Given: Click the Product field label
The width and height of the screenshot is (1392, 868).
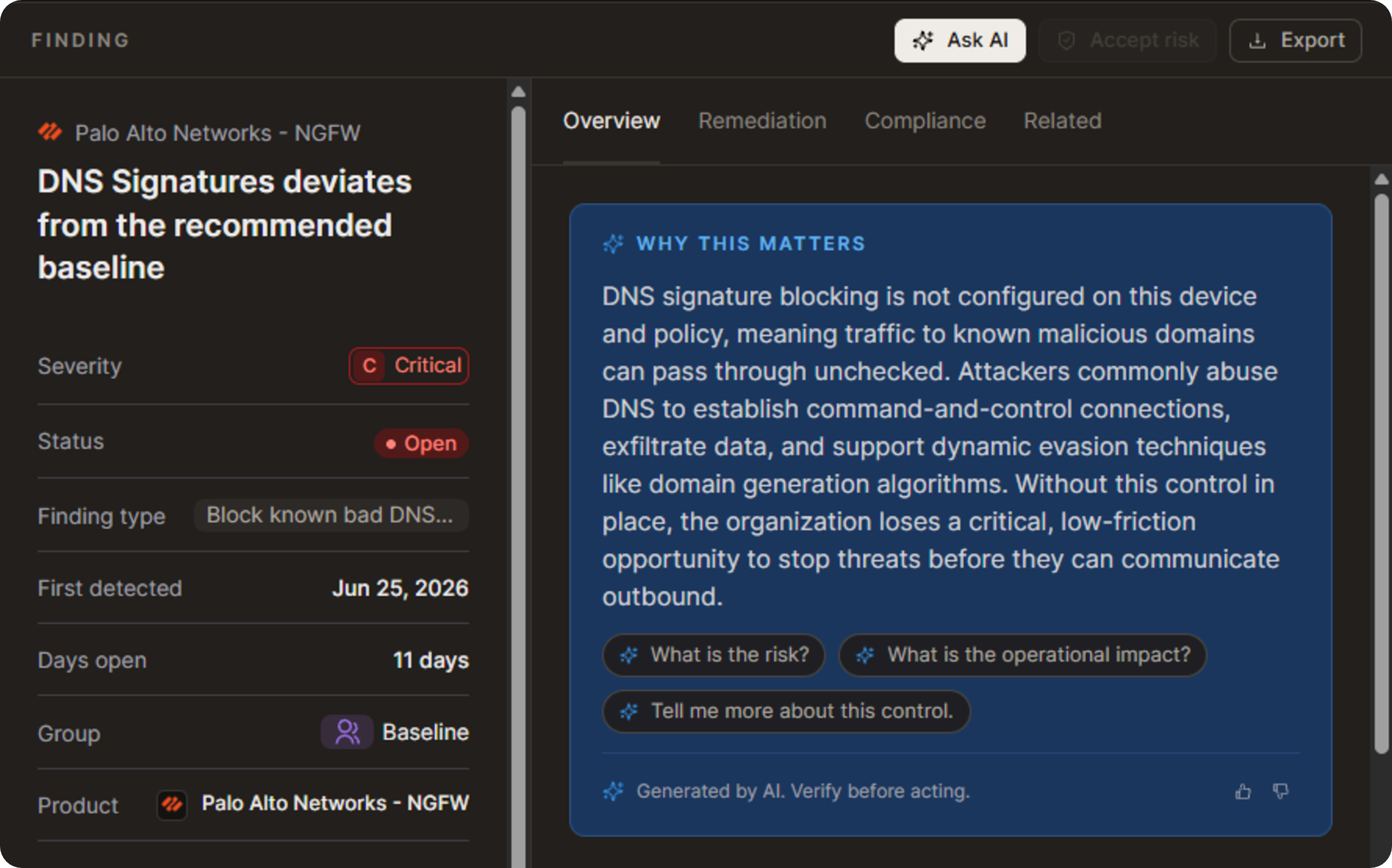Looking at the screenshot, I should [78, 806].
